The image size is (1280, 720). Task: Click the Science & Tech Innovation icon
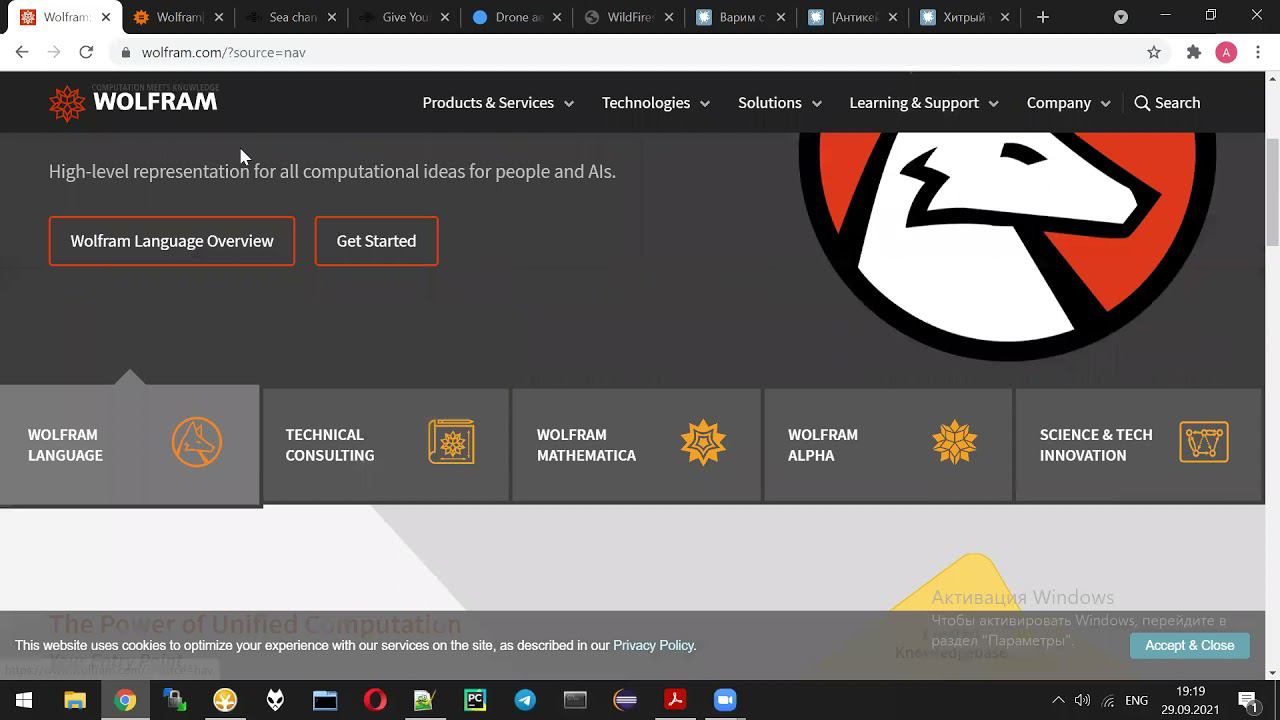[x=1204, y=442]
